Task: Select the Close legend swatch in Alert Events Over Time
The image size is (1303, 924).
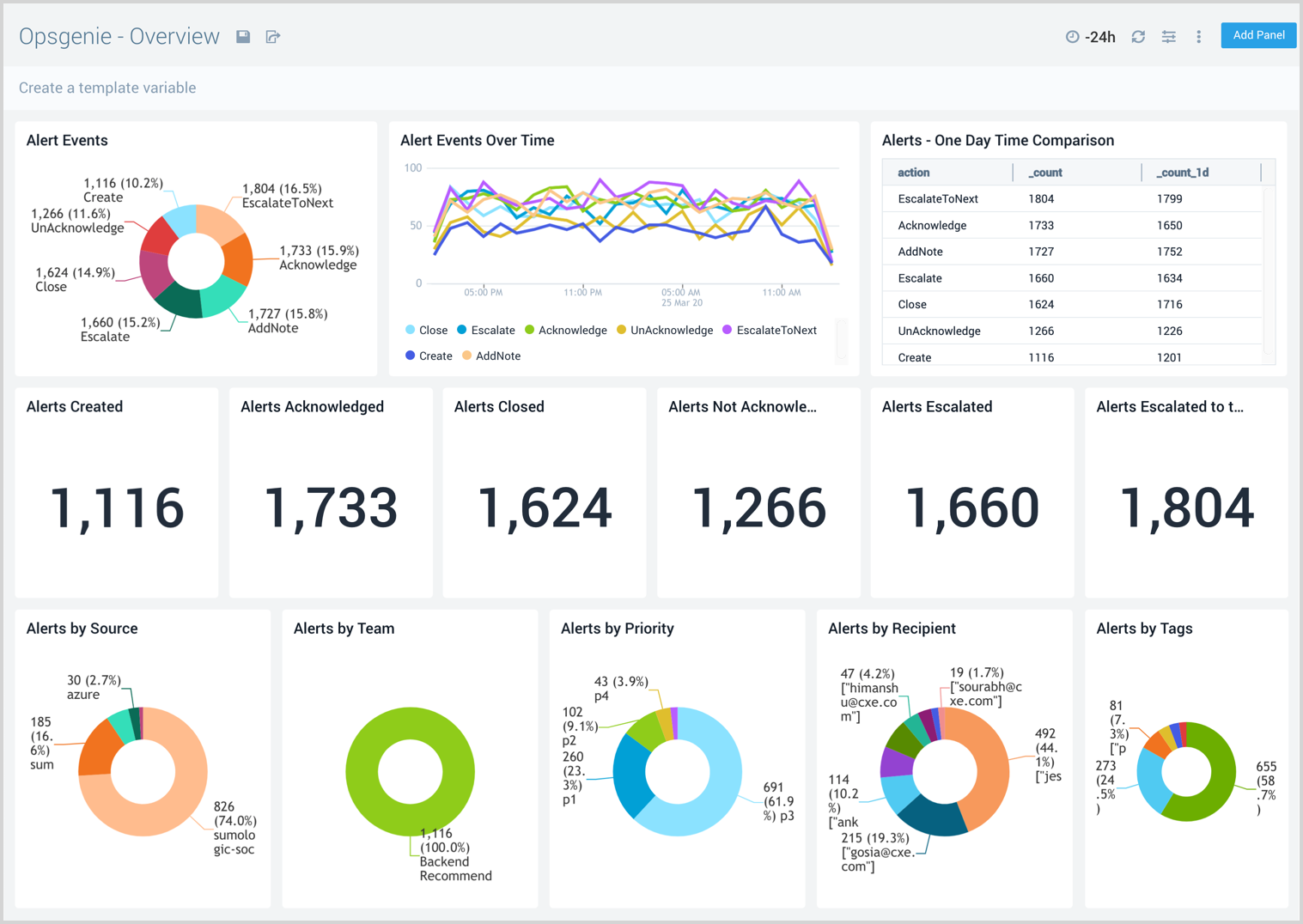Action: pyautogui.click(x=409, y=330)
